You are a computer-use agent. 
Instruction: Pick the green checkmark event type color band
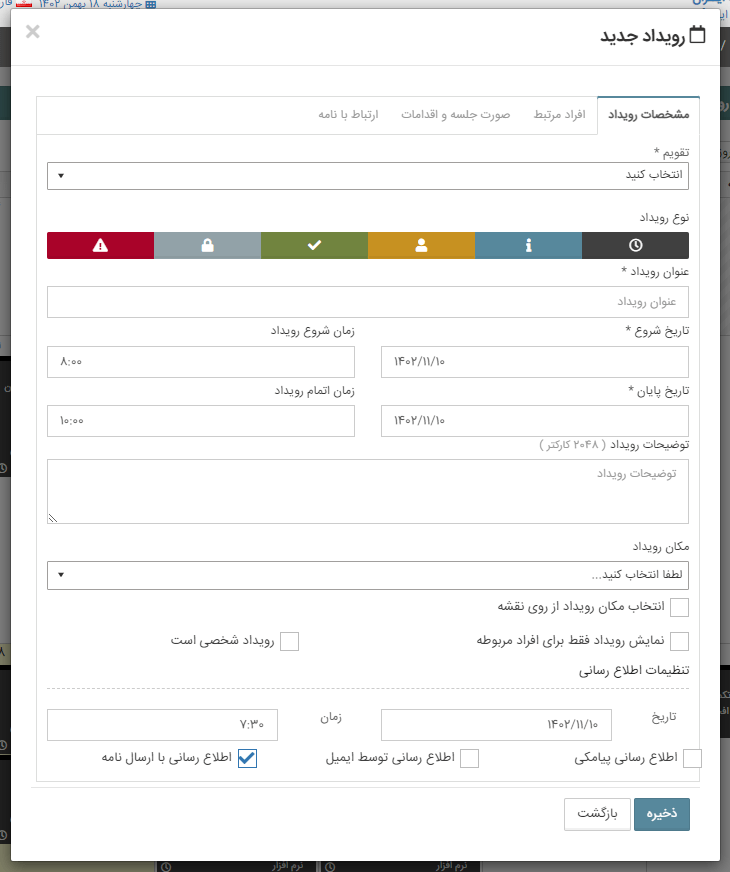(x=314, y=245)
